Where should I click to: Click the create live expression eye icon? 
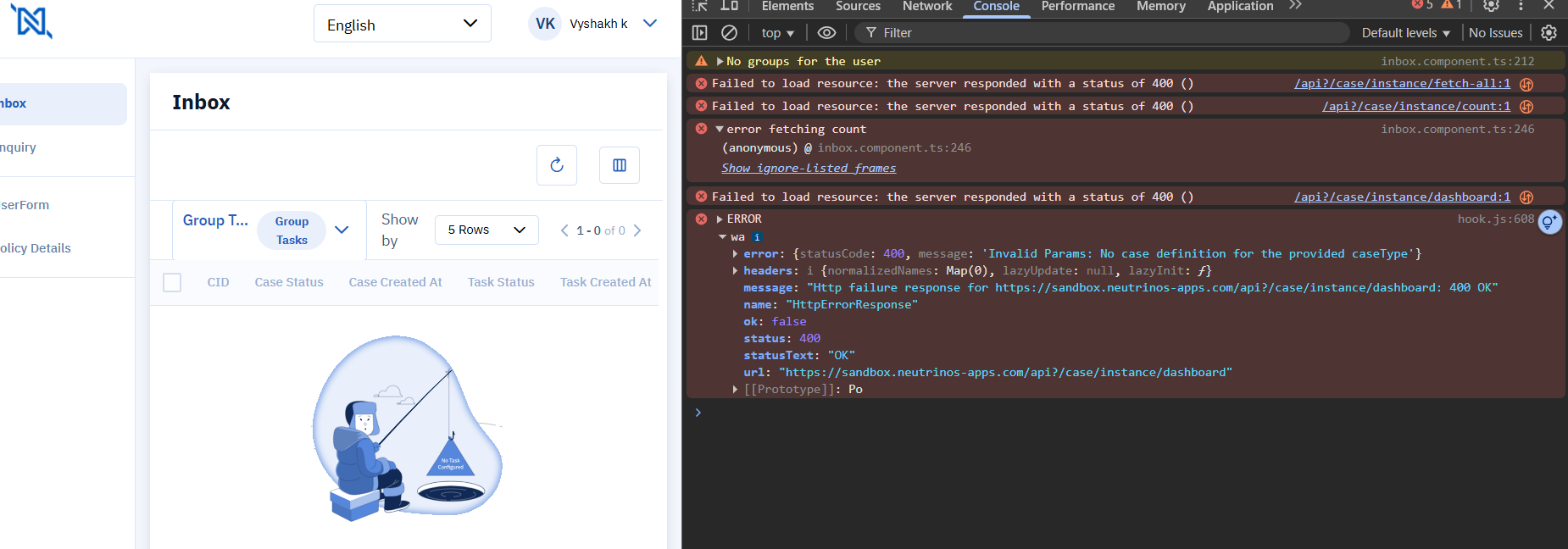coord(826,33)
